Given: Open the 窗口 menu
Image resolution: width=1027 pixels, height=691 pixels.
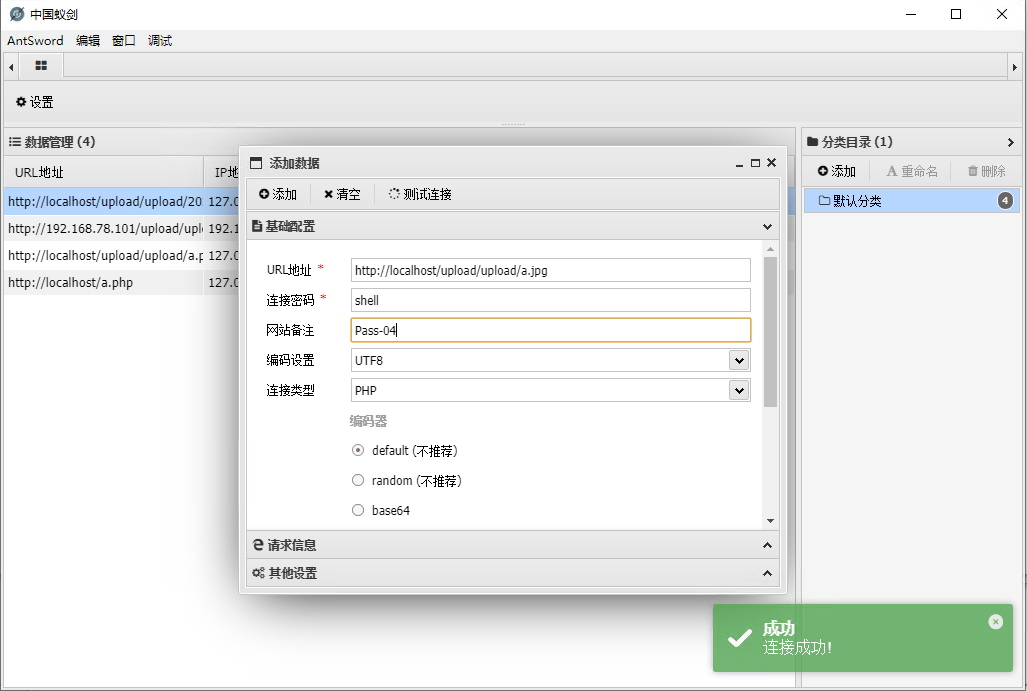Looking at the screenshot, I should (124, 41).
